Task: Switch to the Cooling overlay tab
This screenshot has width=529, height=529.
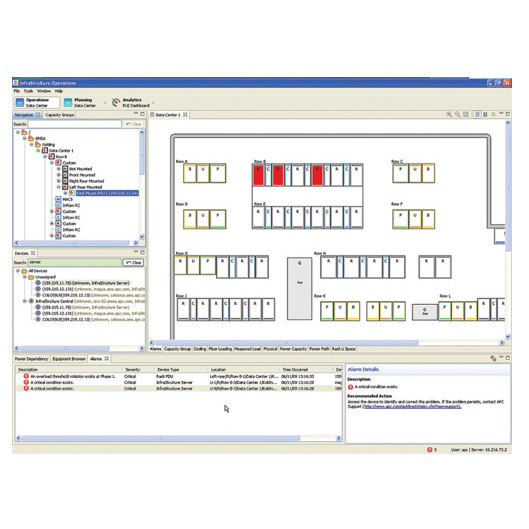Action: pos(200,349)
